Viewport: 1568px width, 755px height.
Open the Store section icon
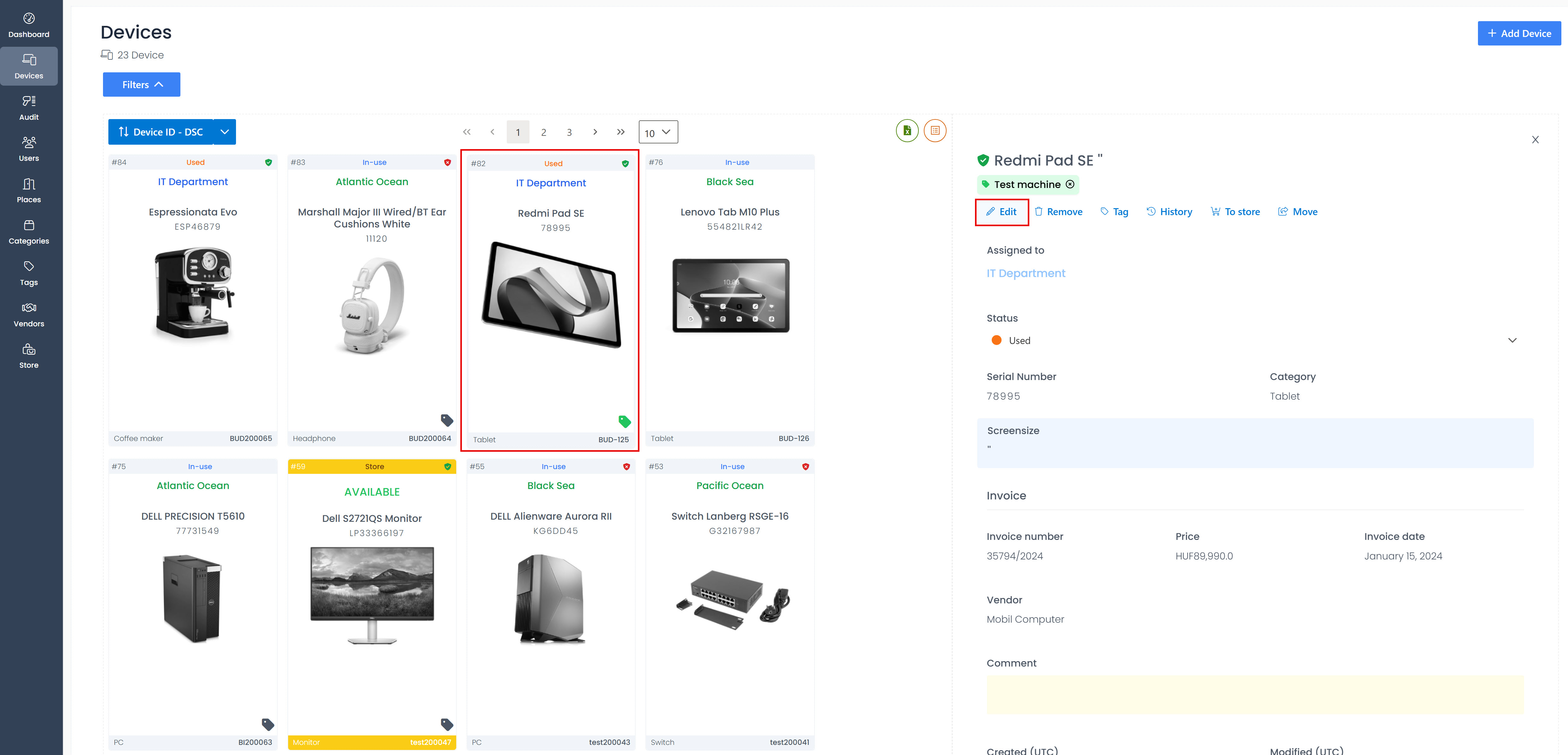(x=29, y=349)
